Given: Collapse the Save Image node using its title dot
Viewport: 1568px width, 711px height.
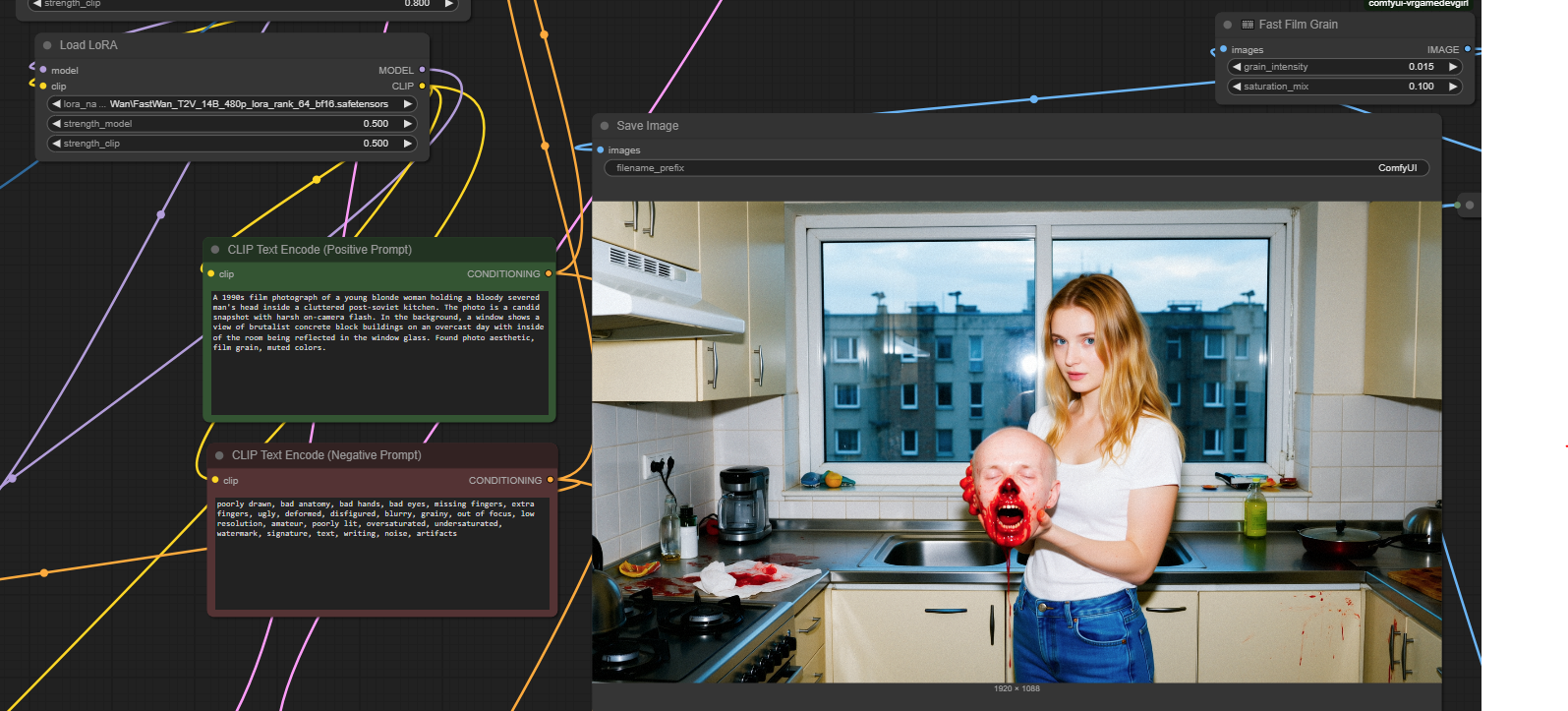Looking at the screenshot, I should 605,126.
